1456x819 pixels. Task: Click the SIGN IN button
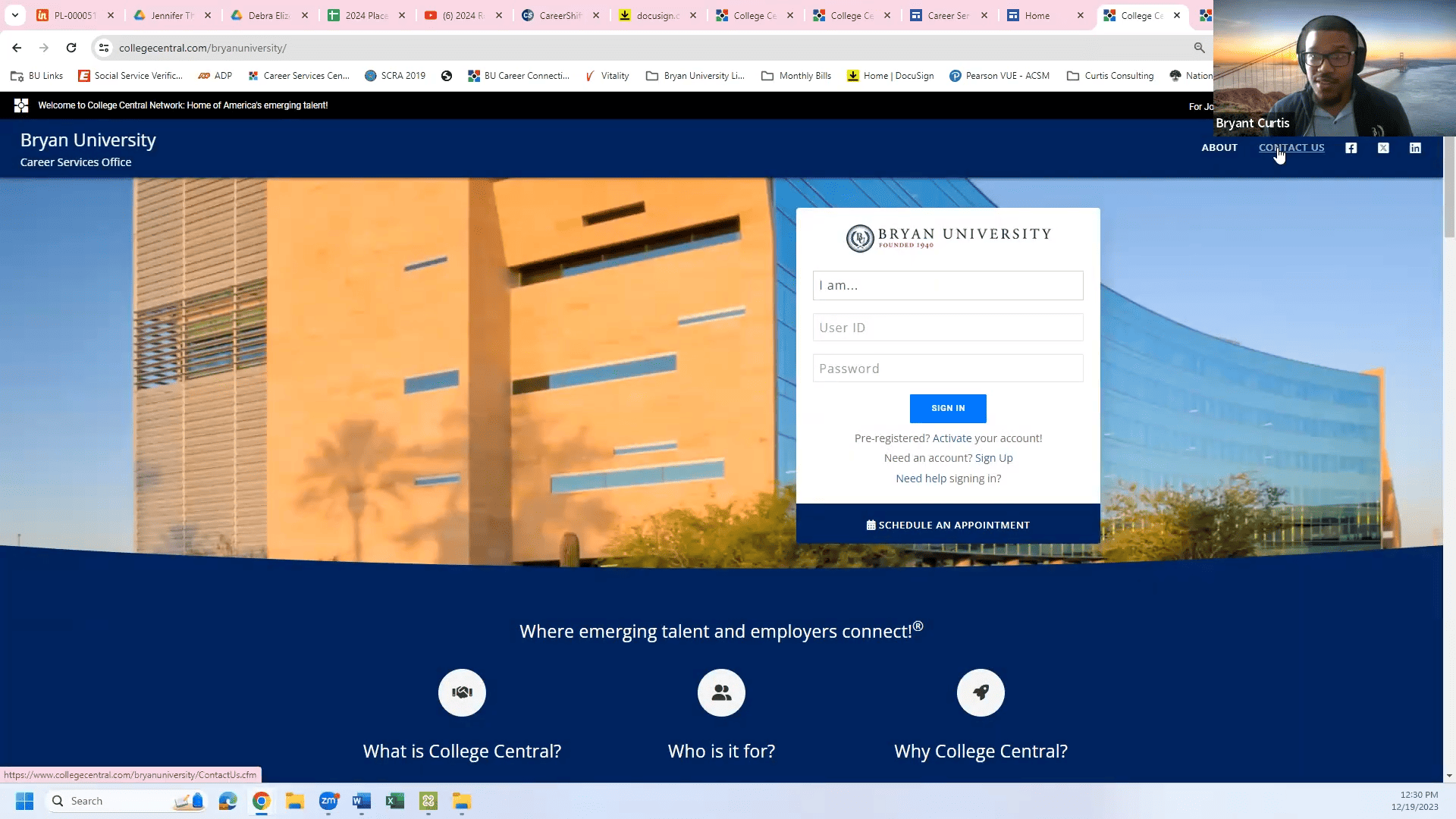(948, 408)
